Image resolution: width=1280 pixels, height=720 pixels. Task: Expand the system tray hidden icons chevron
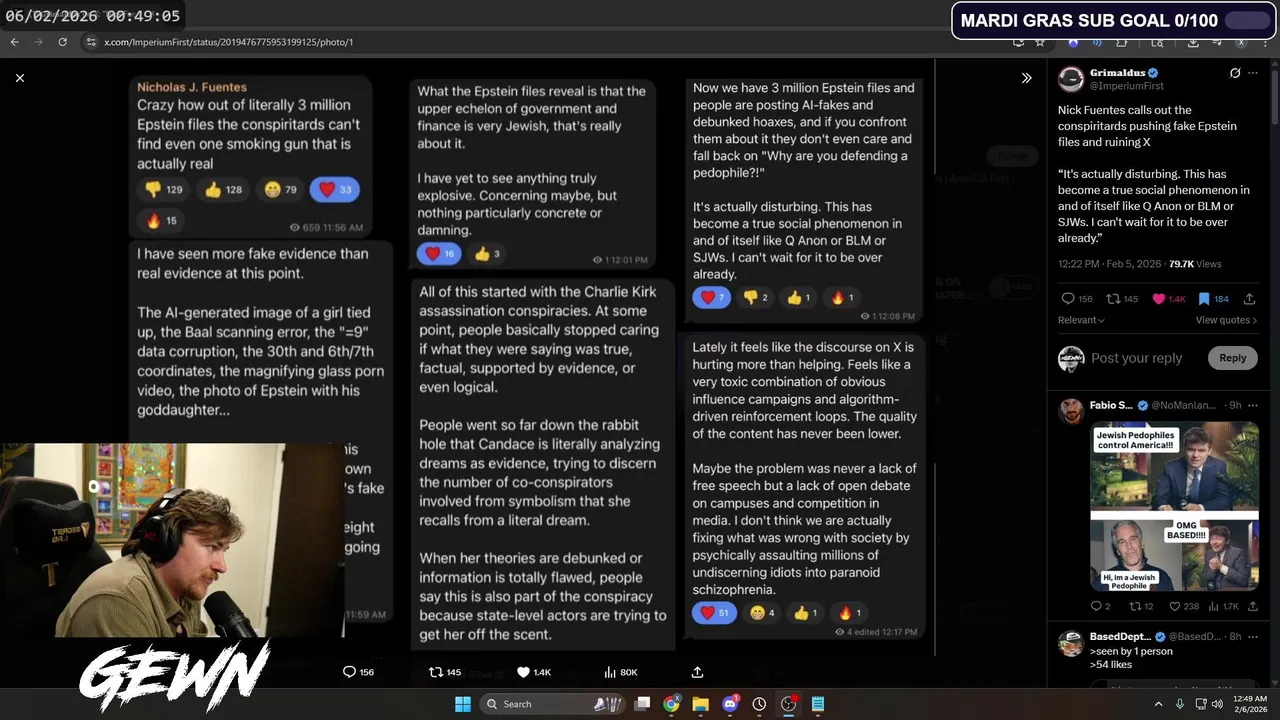1160,704
